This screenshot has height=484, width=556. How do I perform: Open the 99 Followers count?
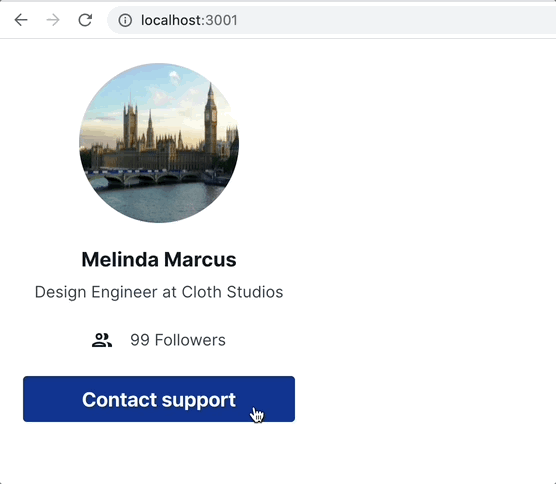(178, 340)
